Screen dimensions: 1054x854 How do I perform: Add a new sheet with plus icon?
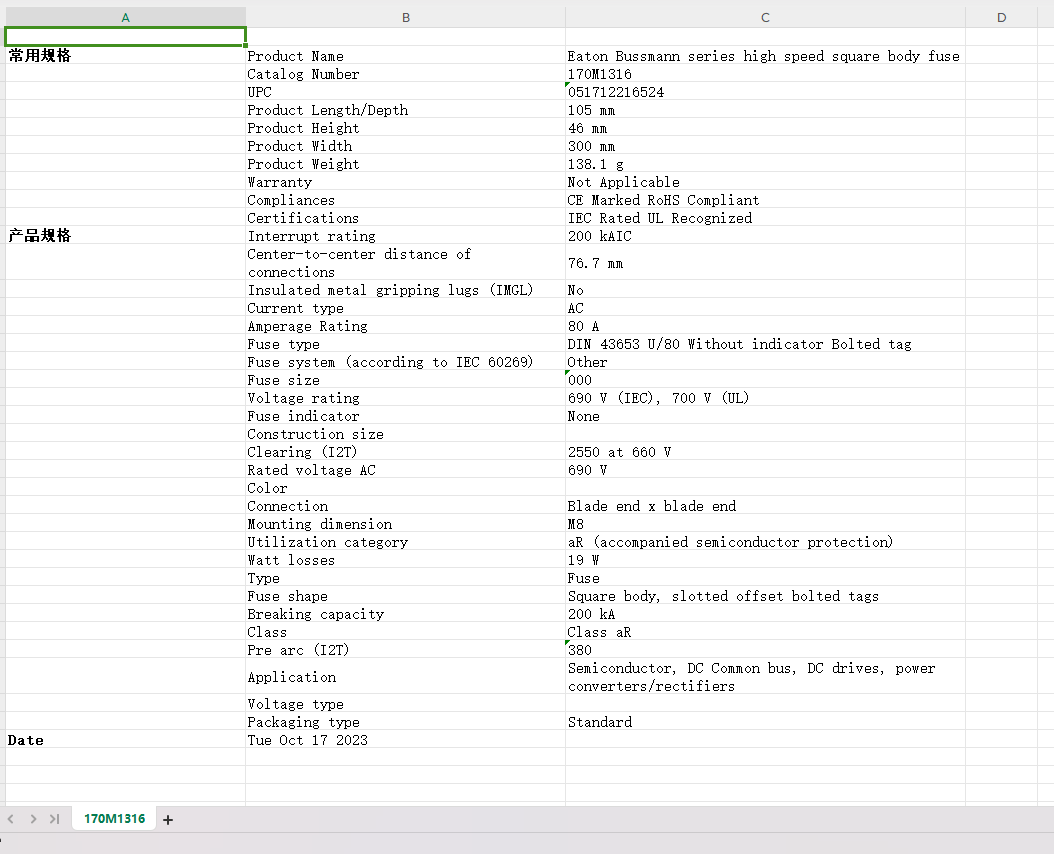[168, 820]
